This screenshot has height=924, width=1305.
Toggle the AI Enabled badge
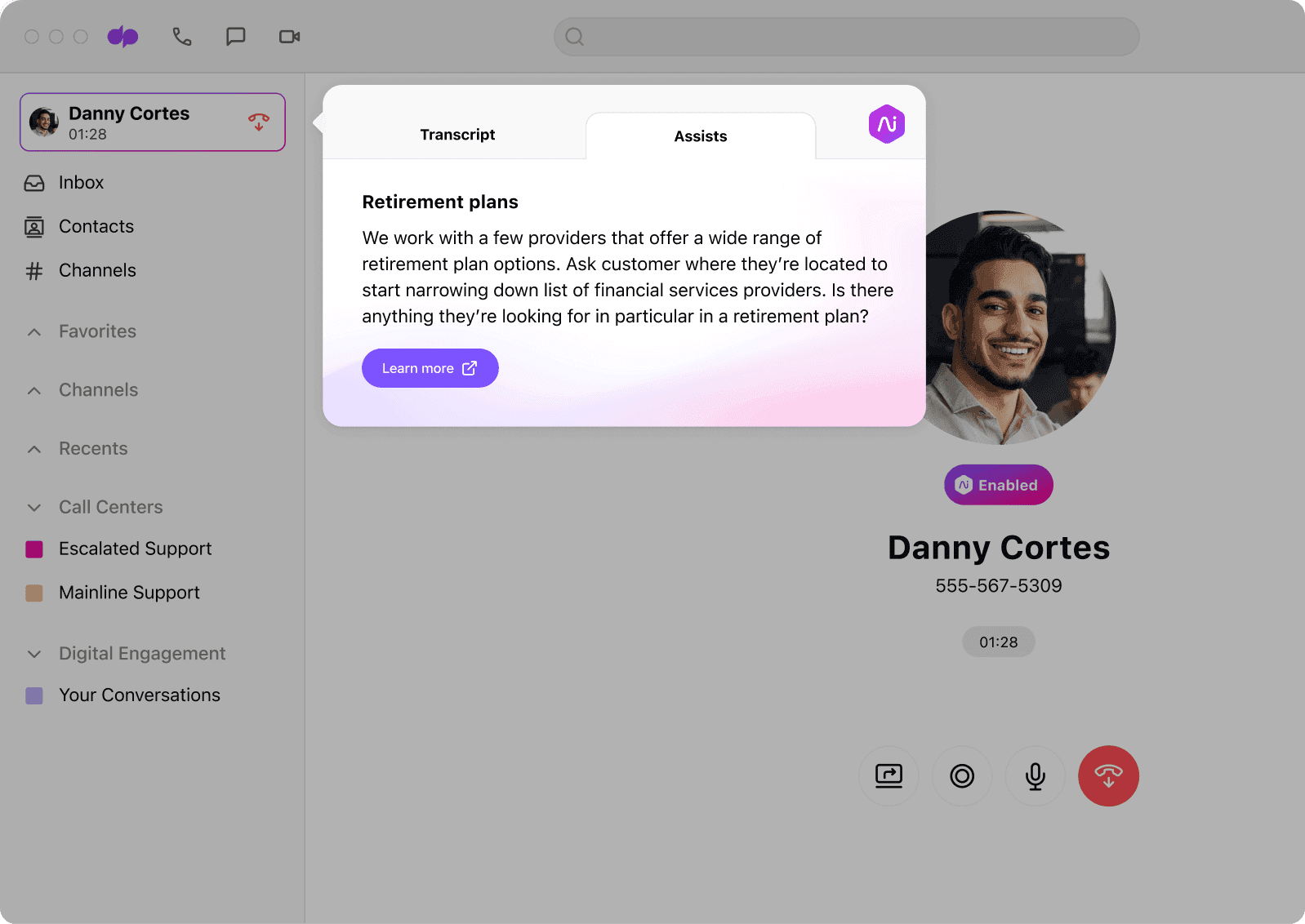[998, 485]
